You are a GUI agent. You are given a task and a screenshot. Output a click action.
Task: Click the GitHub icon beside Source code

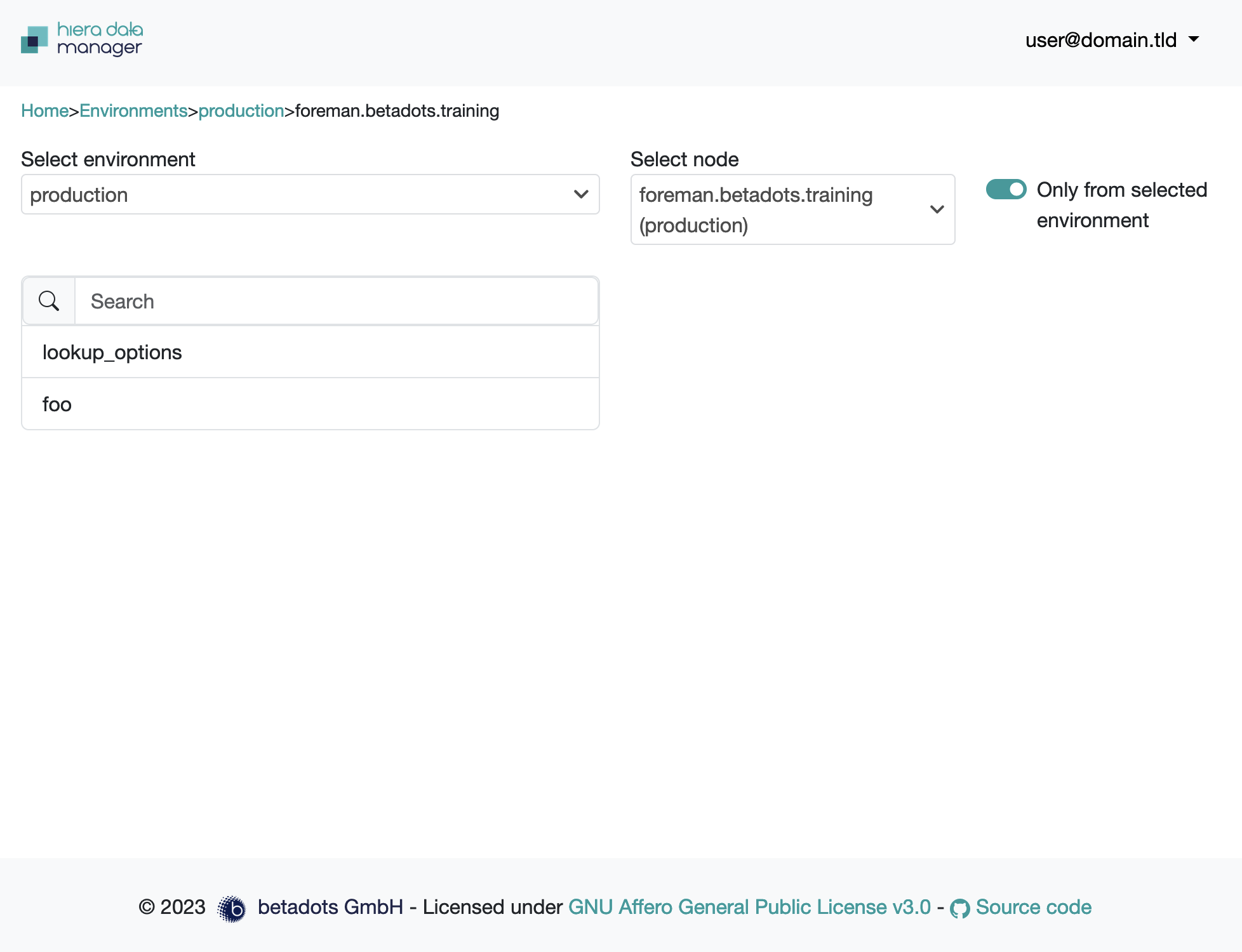[x=959, y=909]
